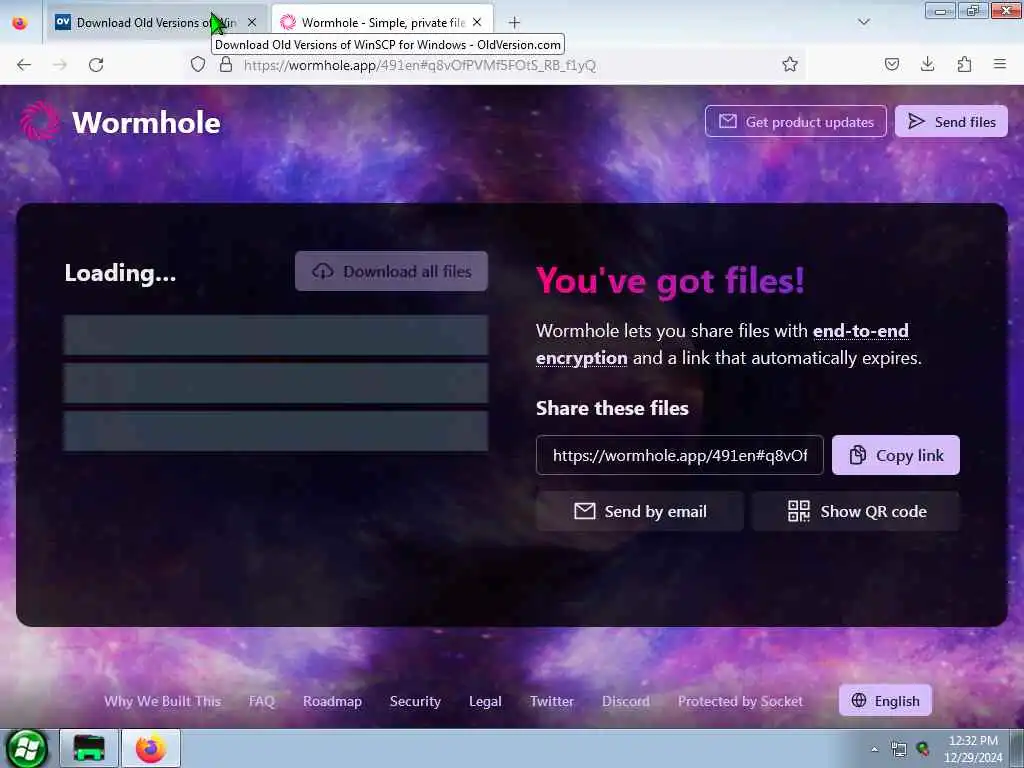The width and height of the screenshot is (1024, 768).
Task: Switch to Download Old Versions of WinSCP tab
Action: point(156,23)
